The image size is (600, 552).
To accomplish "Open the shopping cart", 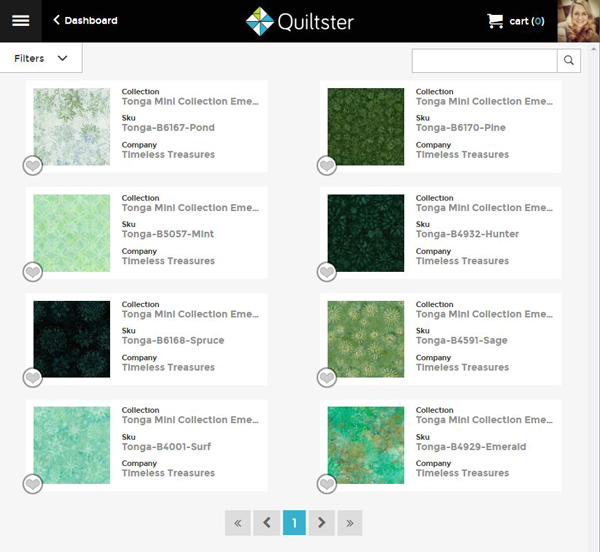I will coord(515,21).
